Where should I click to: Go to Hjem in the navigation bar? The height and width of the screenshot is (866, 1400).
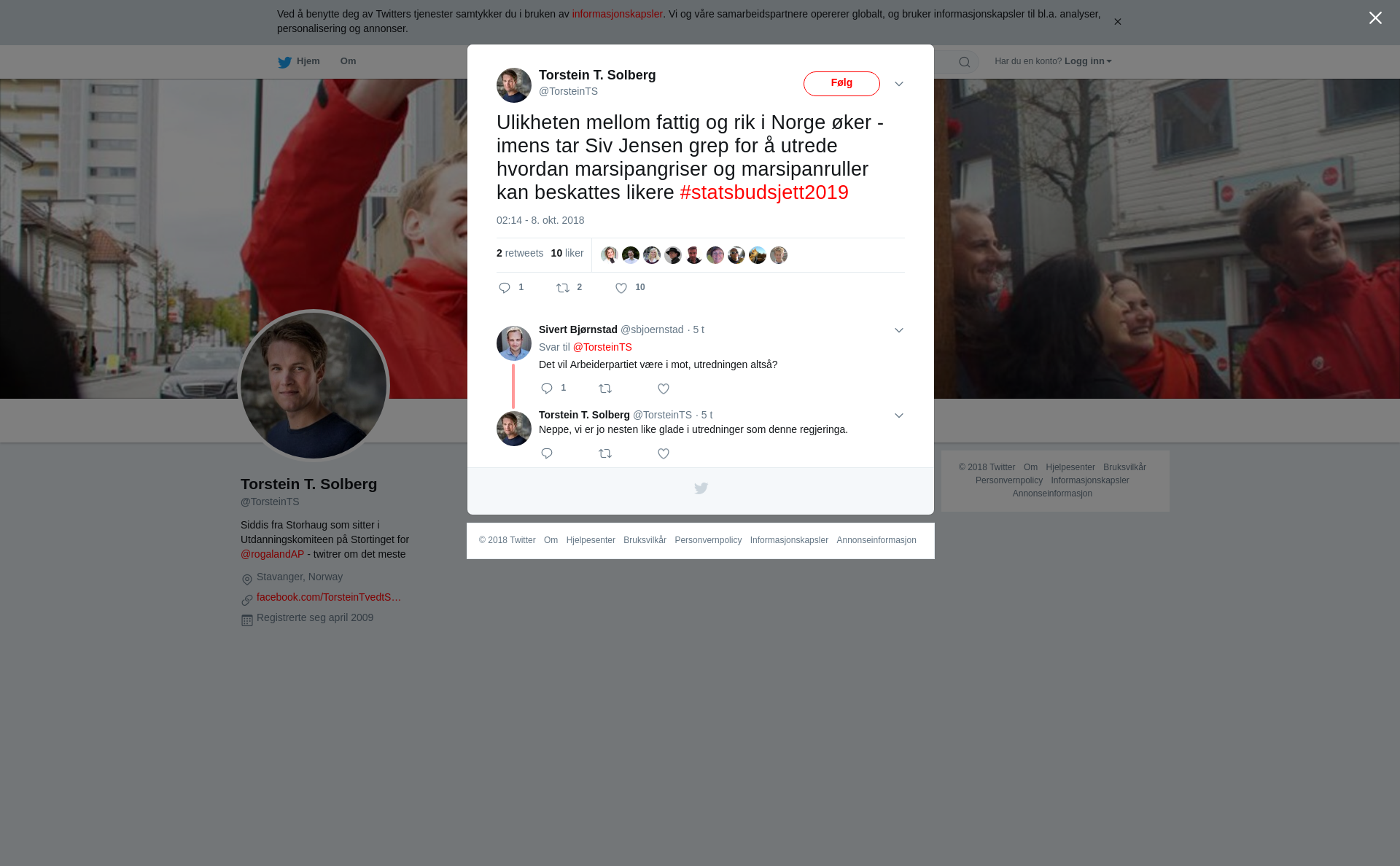tap(308, 61)
